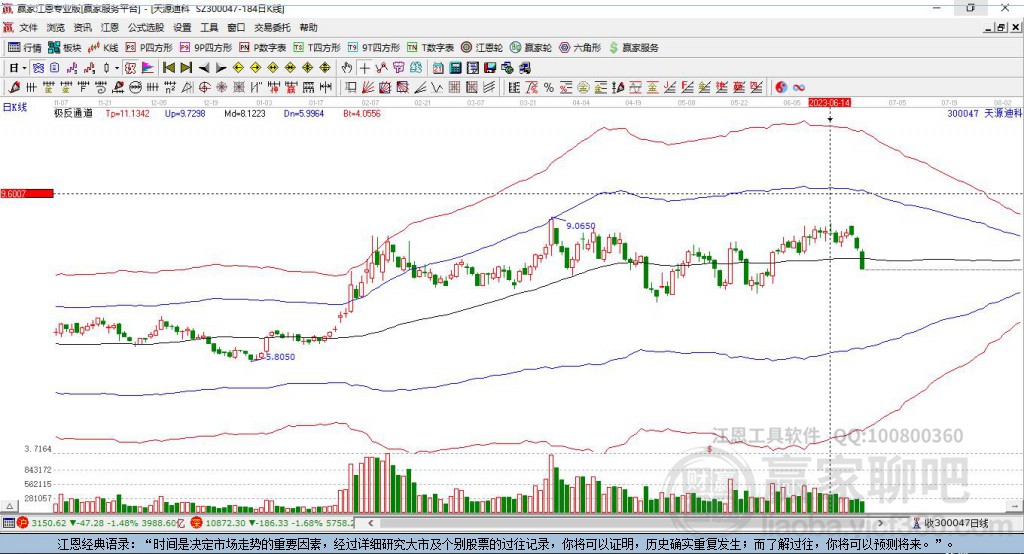
Task: Open the 江恩 menu
Action: (x=110, y=27)
